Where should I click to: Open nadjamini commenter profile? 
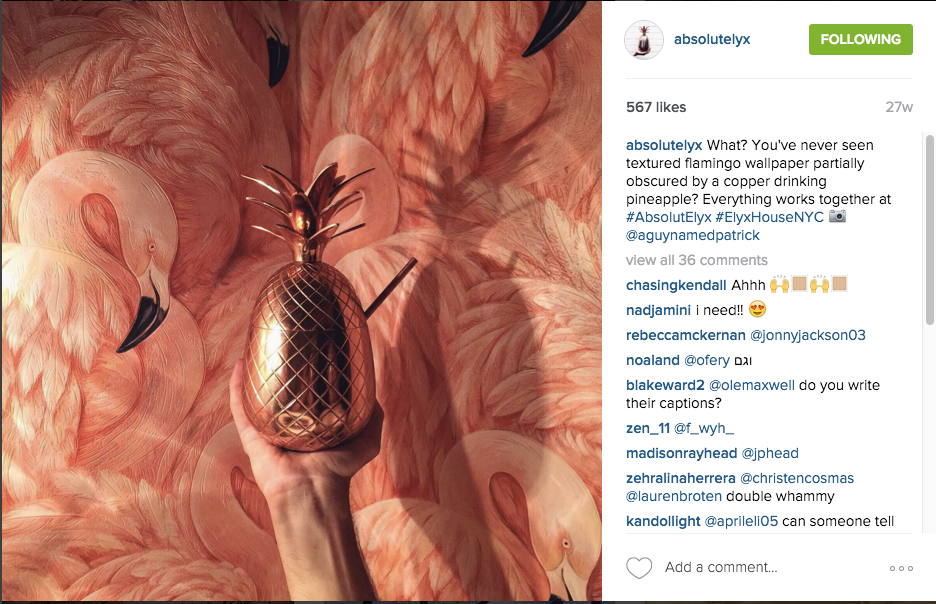coord(658,310)
